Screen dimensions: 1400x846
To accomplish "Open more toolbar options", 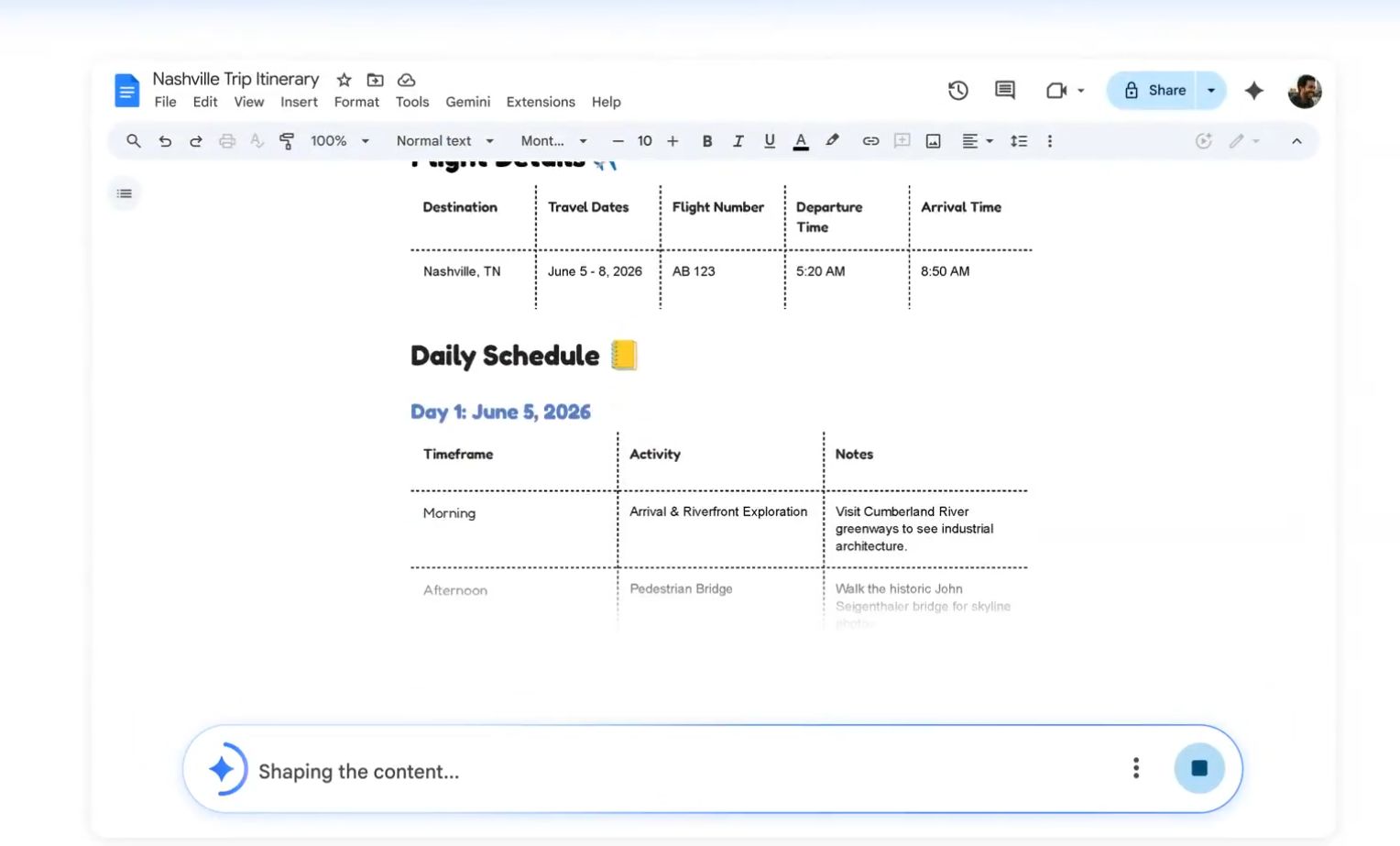I will (x=1050, y=141).
